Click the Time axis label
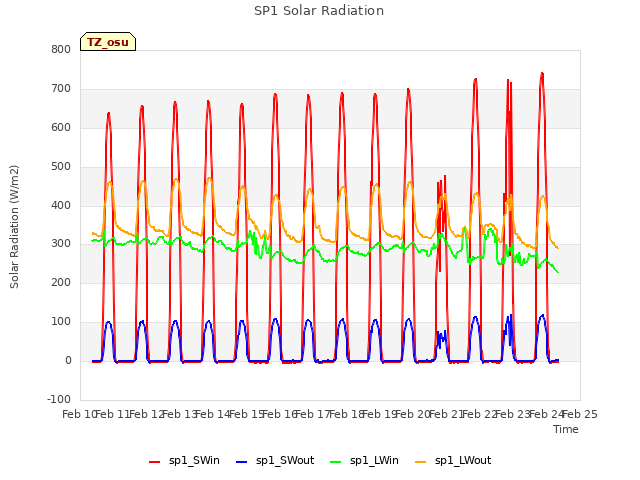This screenshot has width=640, height=480. (566, 429)
